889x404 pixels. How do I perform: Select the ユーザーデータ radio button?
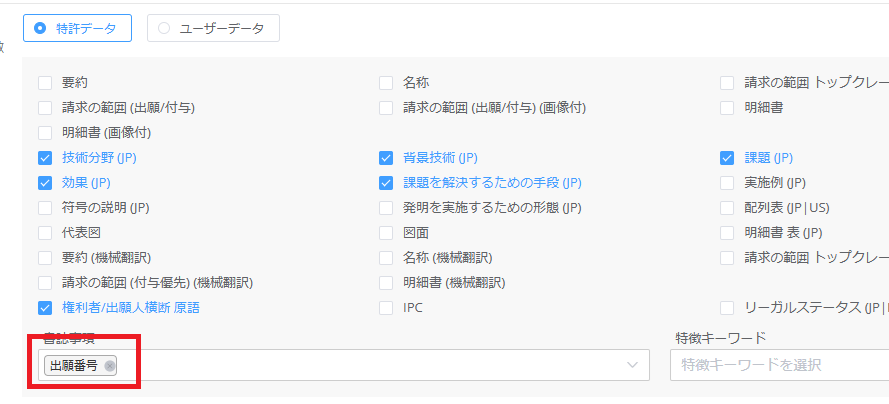pos(165,28)
